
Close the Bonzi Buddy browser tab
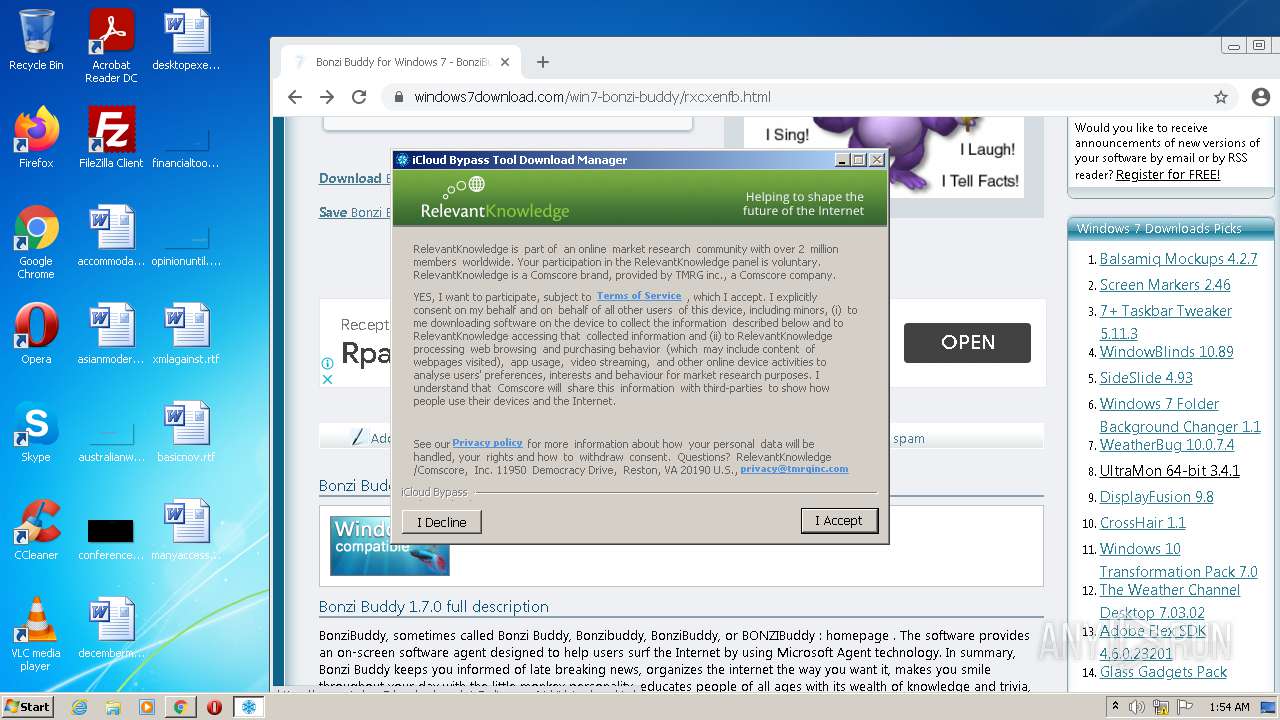pos(505,62)
